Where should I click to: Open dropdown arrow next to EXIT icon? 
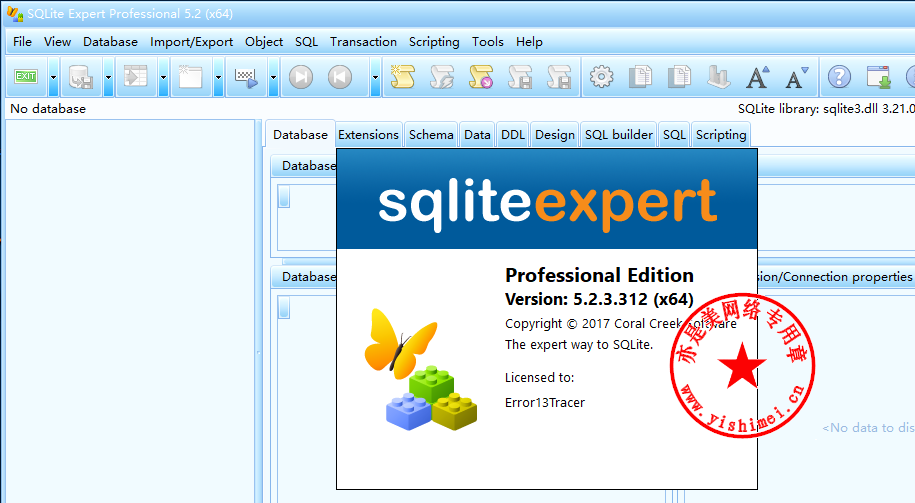coord(53,77)
